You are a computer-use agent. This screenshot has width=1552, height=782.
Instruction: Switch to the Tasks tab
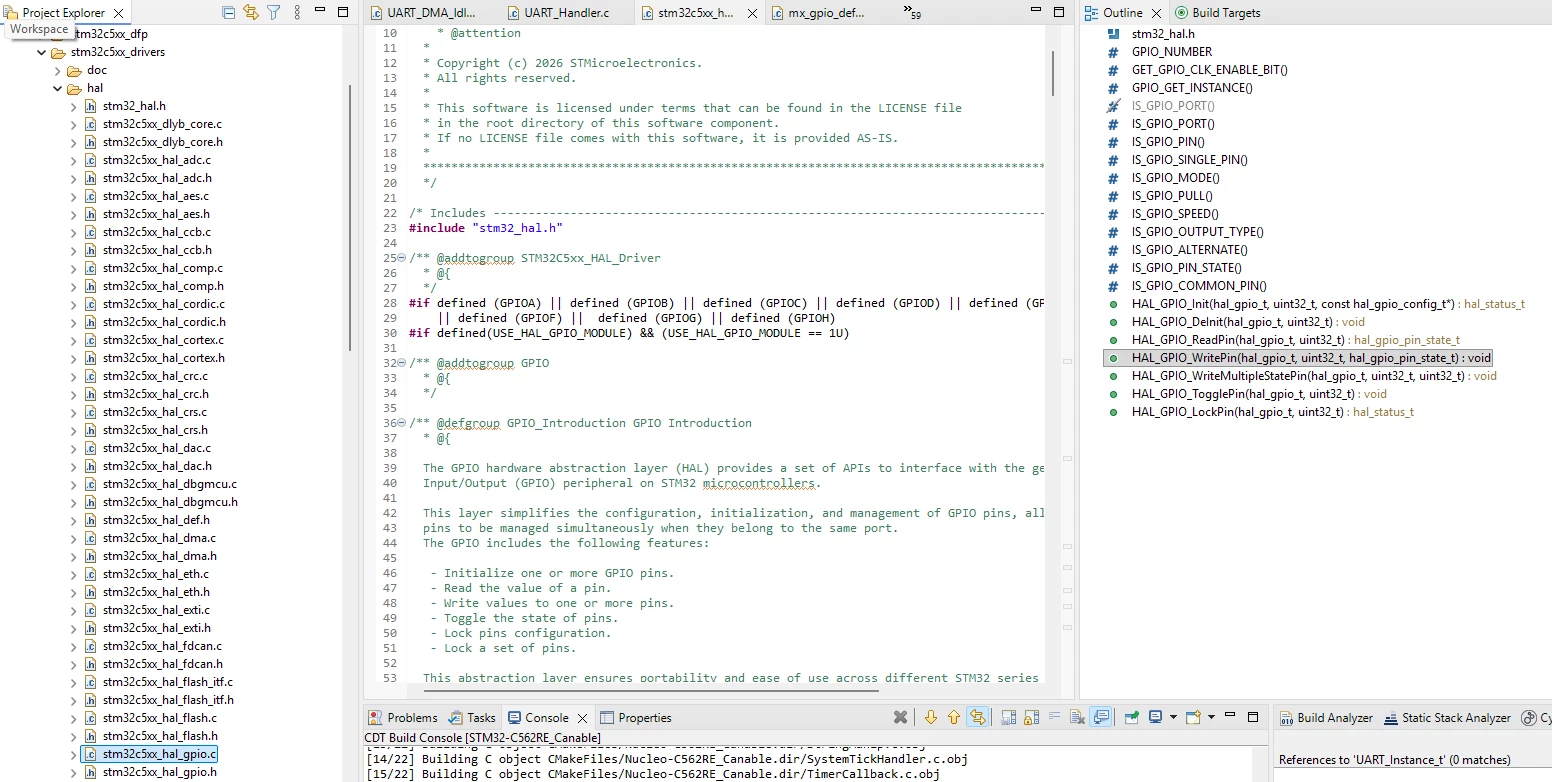click(x=472, y=717)
